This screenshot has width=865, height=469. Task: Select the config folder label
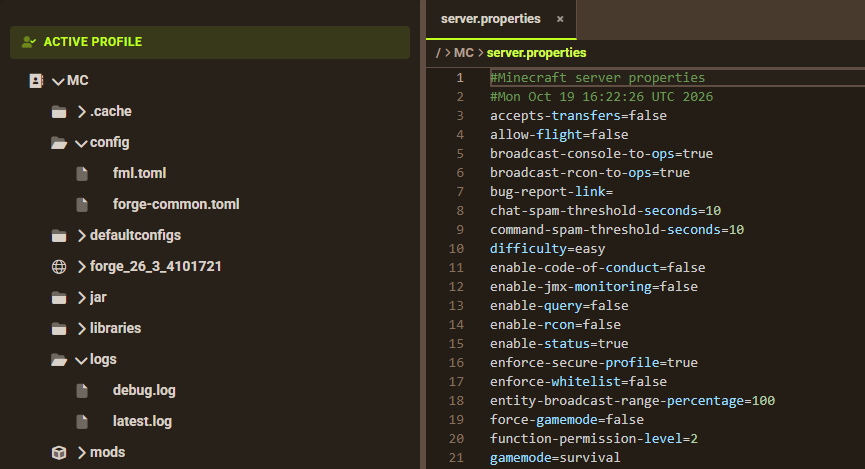(109, 142)
